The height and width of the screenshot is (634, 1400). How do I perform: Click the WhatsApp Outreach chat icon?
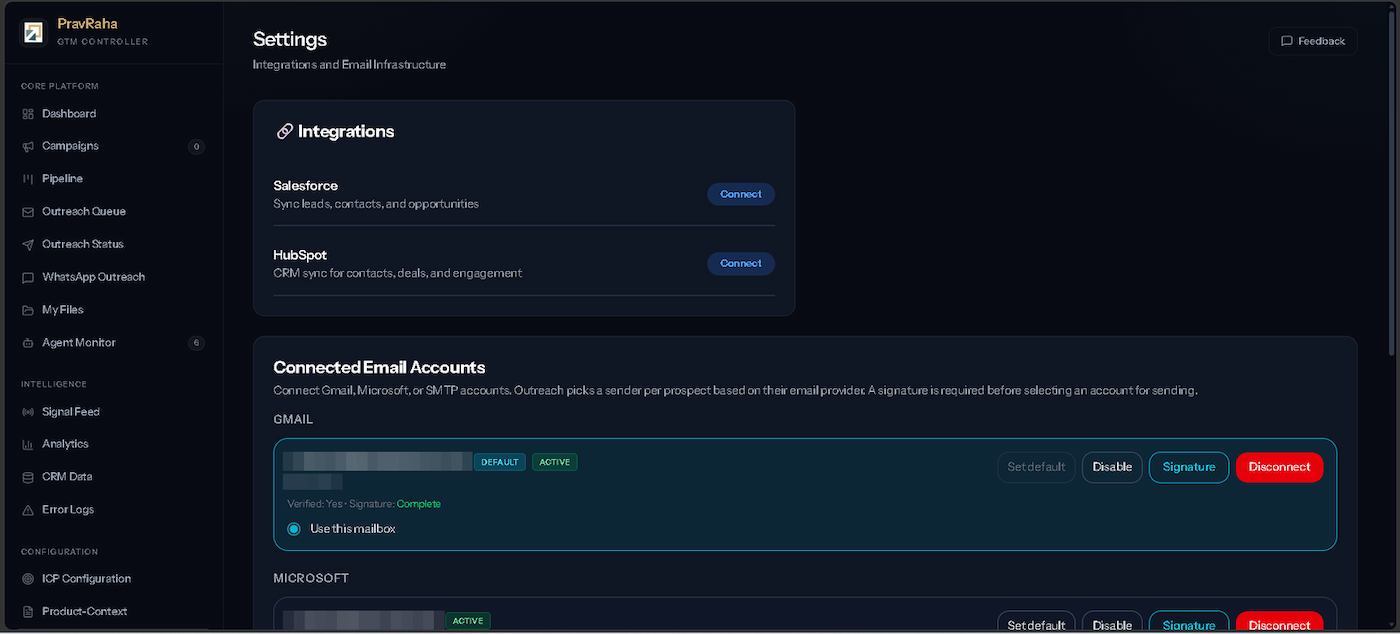click(28, 277)
